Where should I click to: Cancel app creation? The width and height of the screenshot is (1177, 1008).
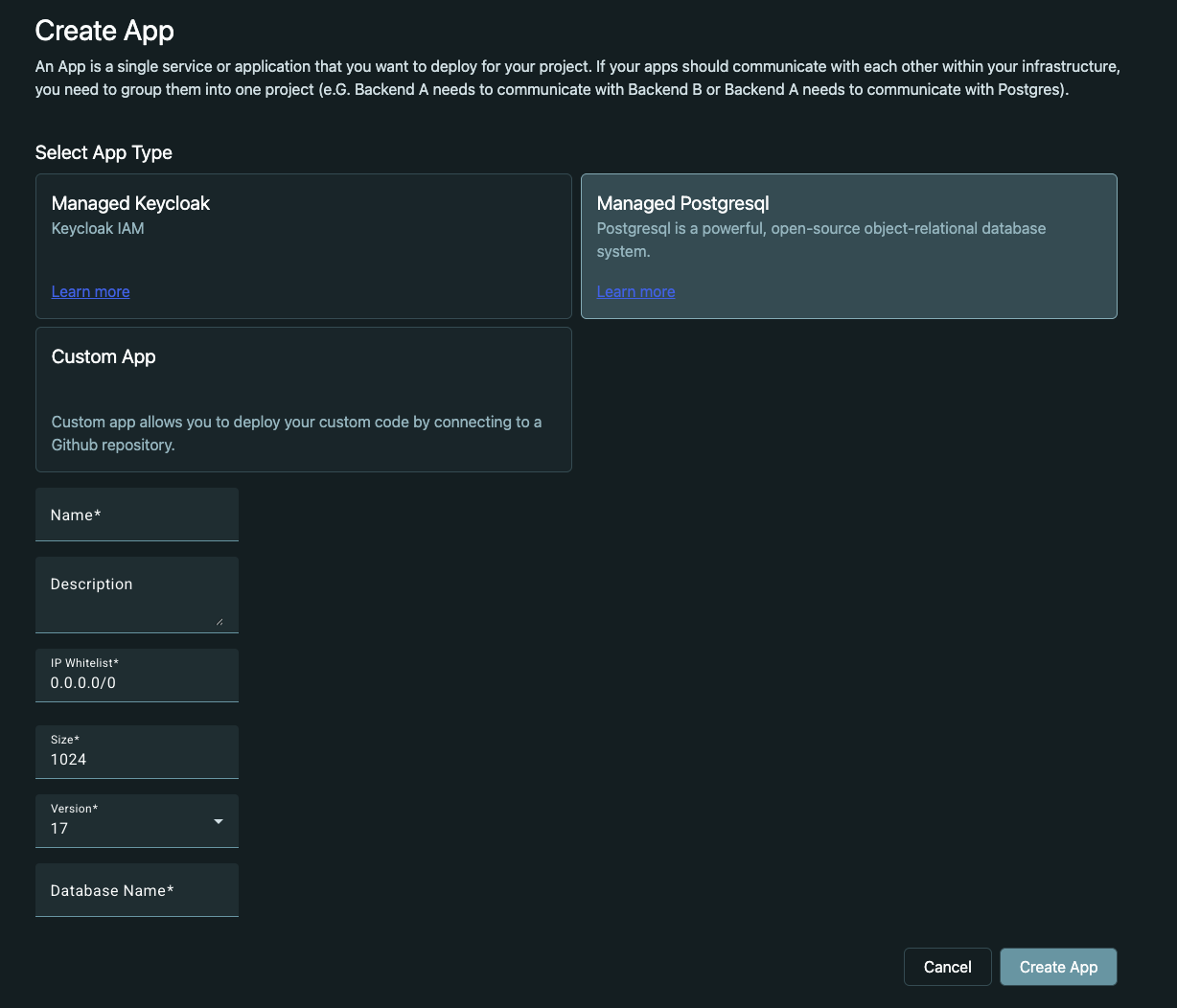coord(947,967)
